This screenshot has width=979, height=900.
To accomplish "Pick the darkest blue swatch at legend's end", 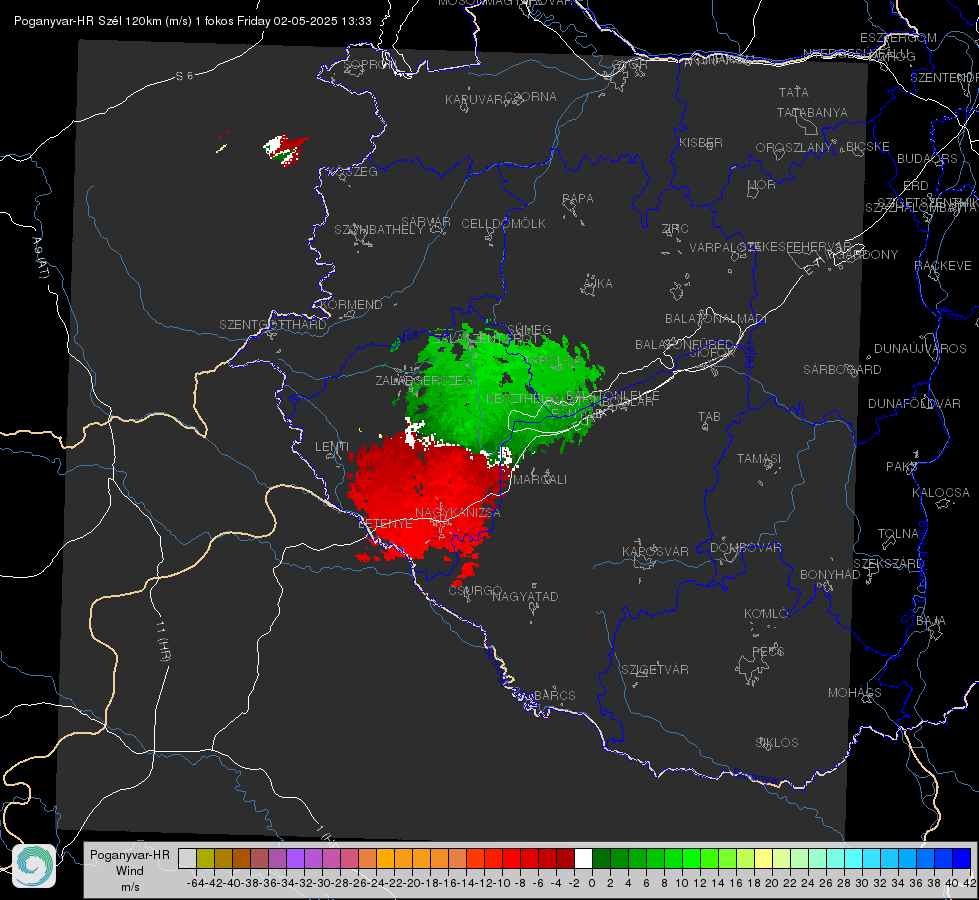I will [x=962, y=858].
